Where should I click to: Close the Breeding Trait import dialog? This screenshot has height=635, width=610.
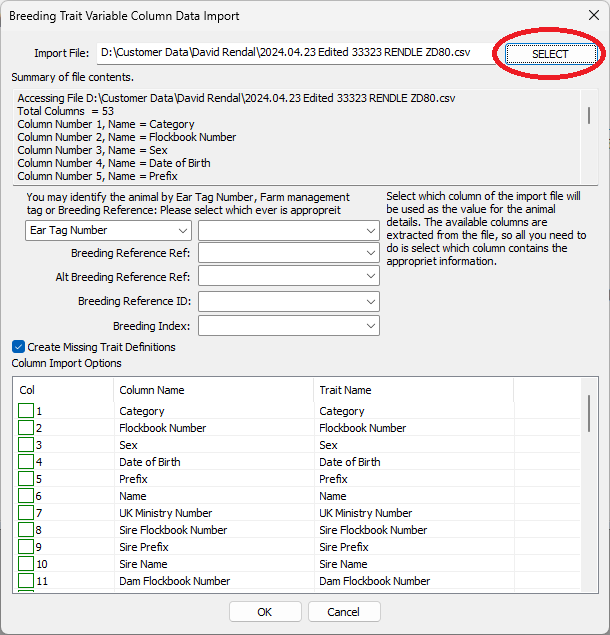pos(594,15)
